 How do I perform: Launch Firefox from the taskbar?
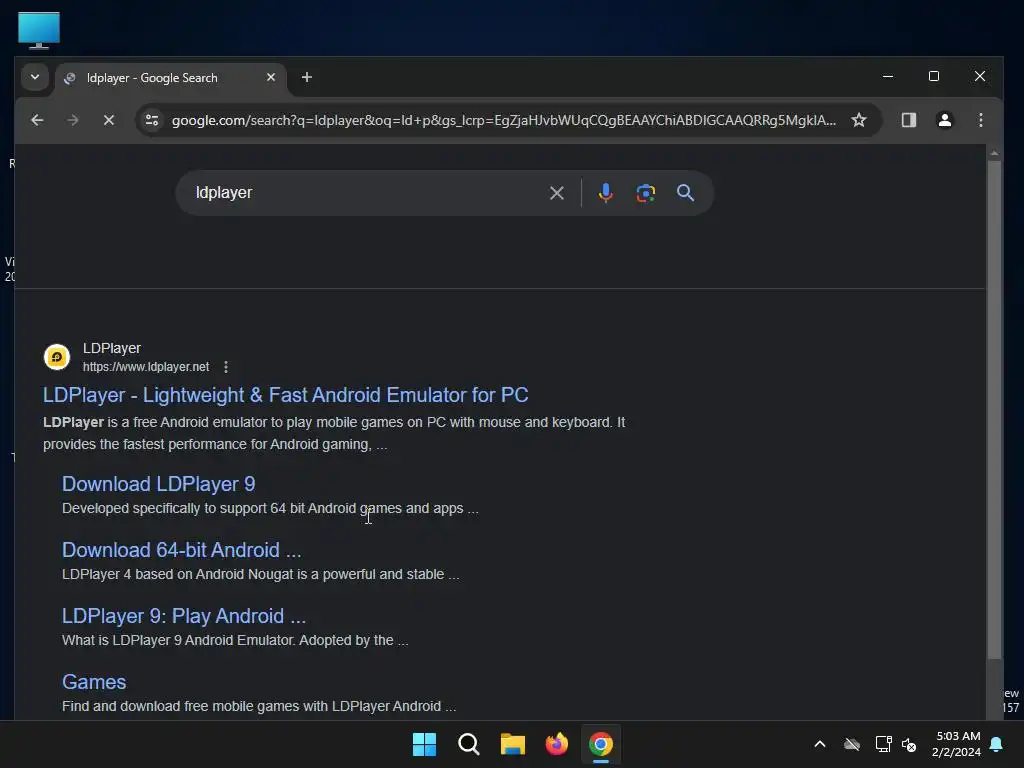click(x=557, y=744)
